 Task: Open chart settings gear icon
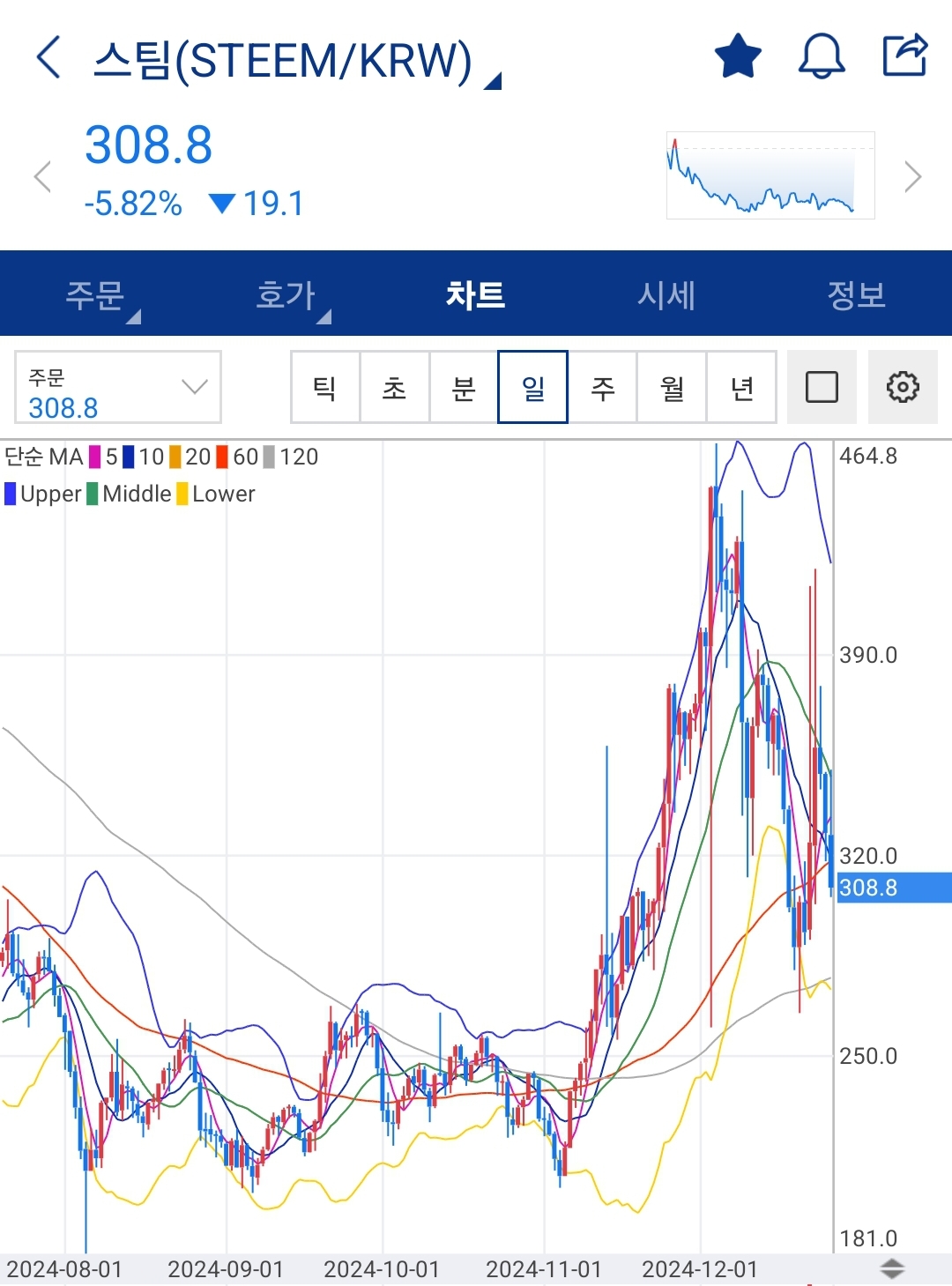[903, 387]
